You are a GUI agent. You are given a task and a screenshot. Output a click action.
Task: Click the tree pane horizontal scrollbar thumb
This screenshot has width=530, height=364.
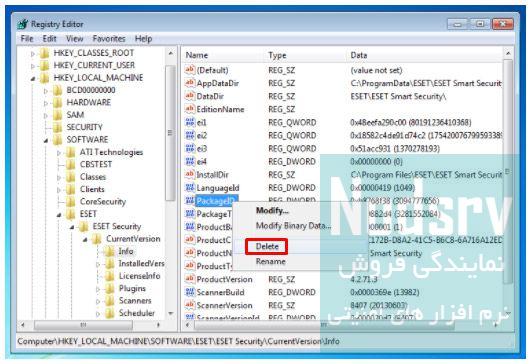[83, 325]
